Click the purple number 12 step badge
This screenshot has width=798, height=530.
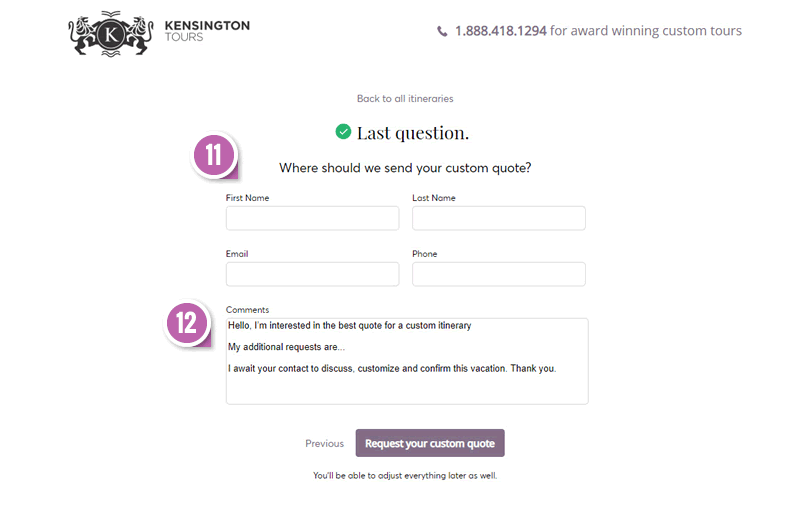point(187,323)
